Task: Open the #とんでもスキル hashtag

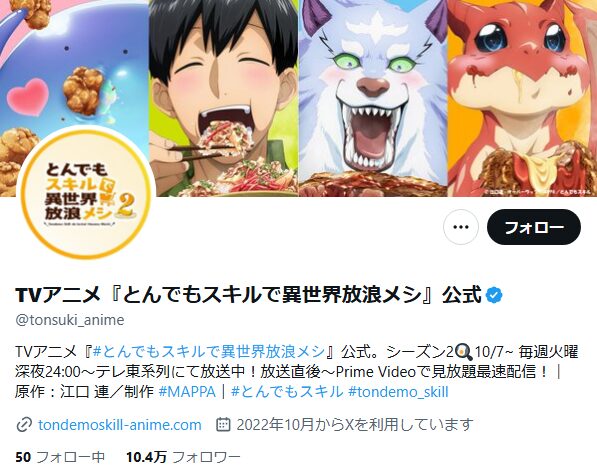Action: (x=287, y=392)
